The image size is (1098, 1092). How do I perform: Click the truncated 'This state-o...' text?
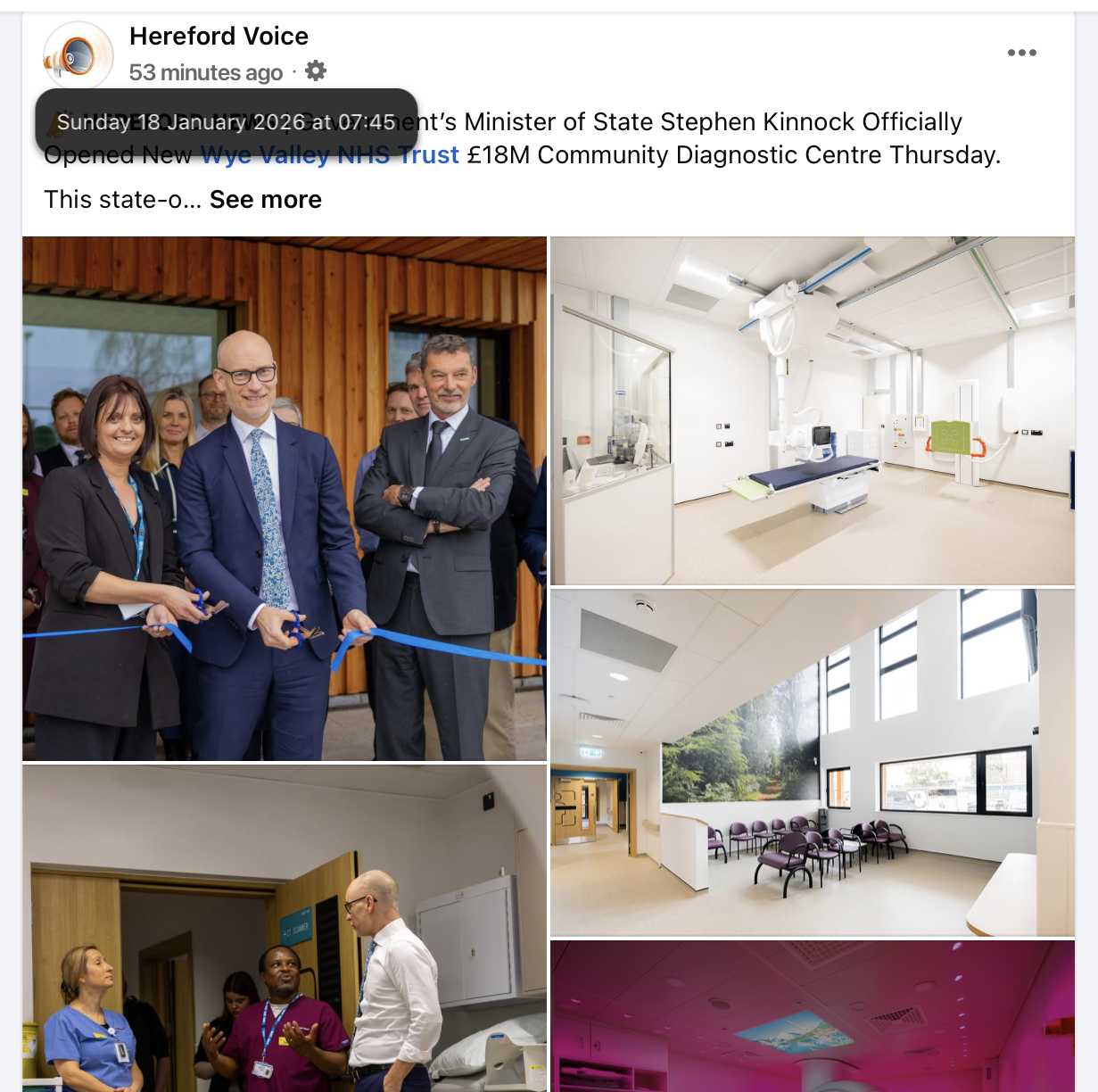pyautogui.click(x=123, y=200)
